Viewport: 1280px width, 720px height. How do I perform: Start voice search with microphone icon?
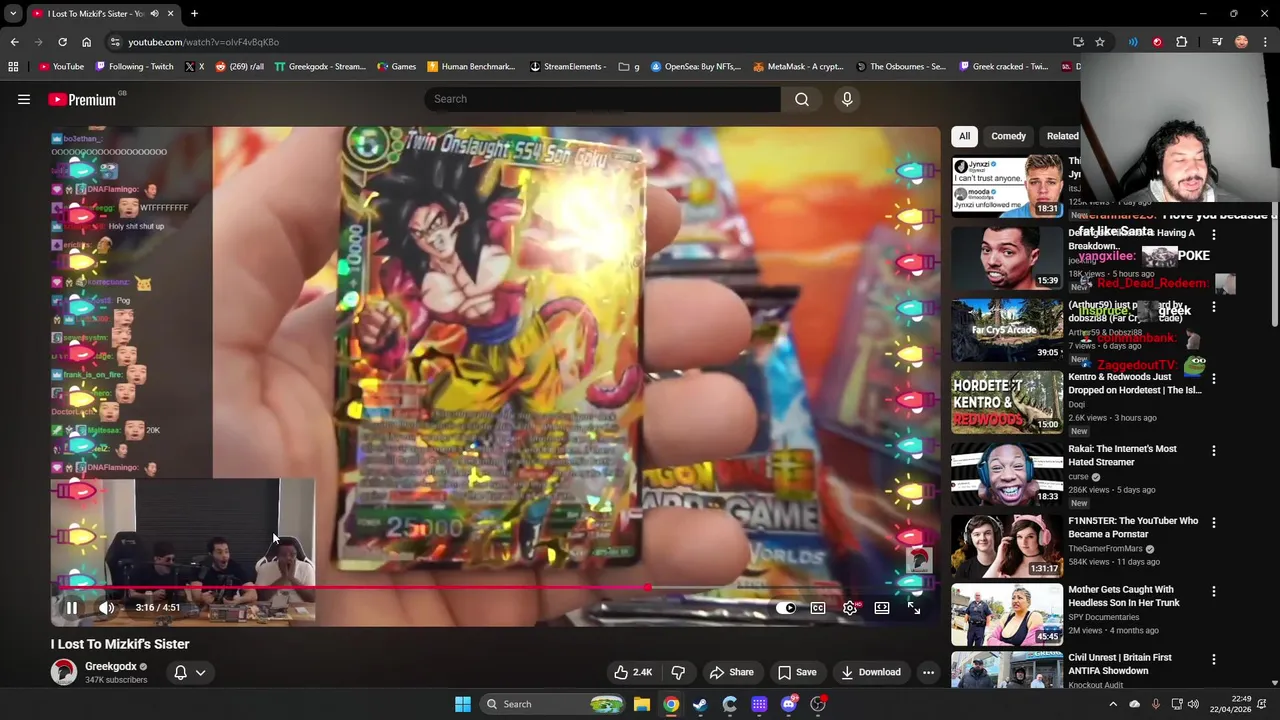pos(847,99)
